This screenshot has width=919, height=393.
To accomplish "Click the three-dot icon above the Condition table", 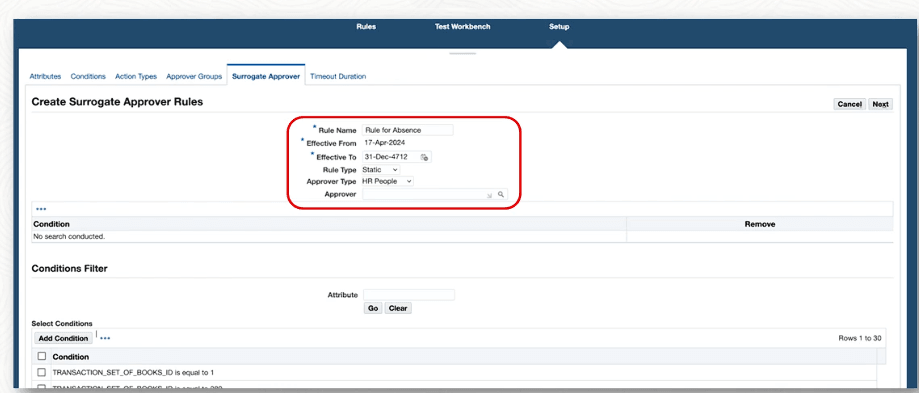I will click(41, 209).
